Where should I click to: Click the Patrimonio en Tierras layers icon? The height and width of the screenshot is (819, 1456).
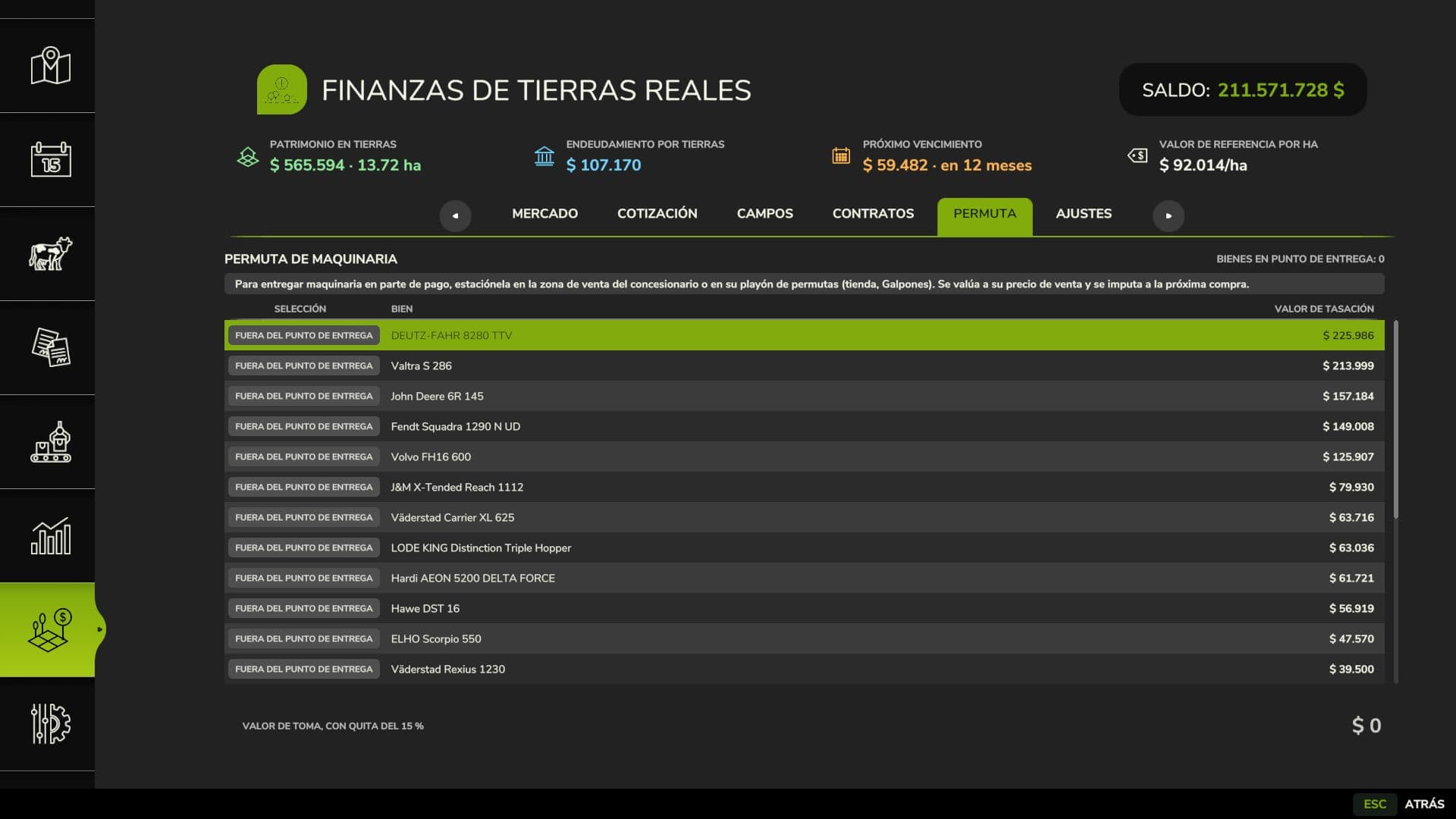(247, 157)
